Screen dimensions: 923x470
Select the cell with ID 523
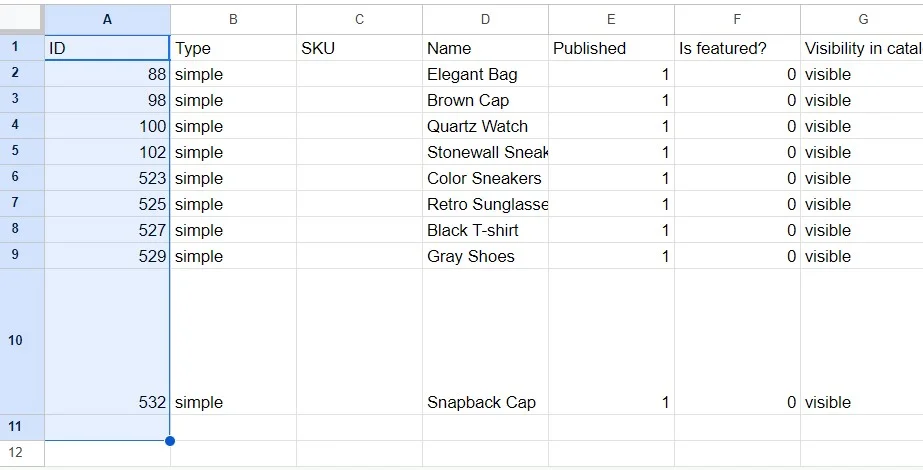[x=107, y=178]
